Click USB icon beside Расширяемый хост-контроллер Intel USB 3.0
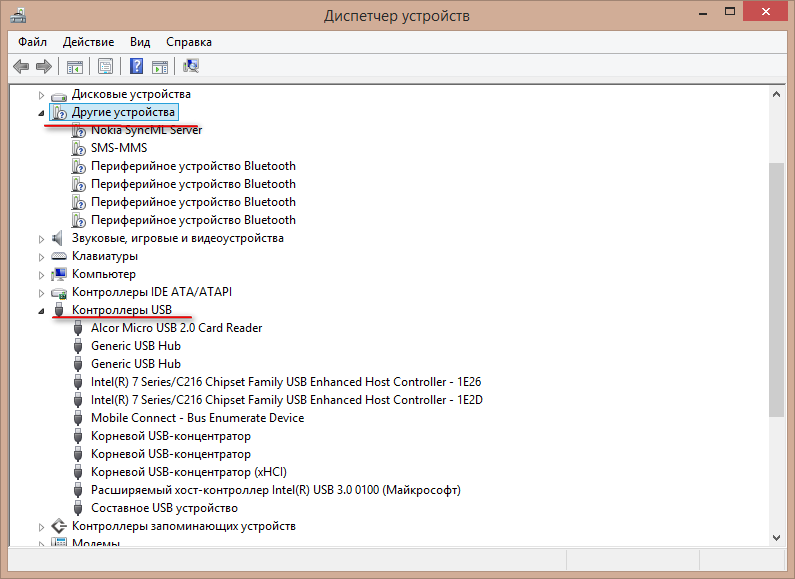 [x=78, y=490]
